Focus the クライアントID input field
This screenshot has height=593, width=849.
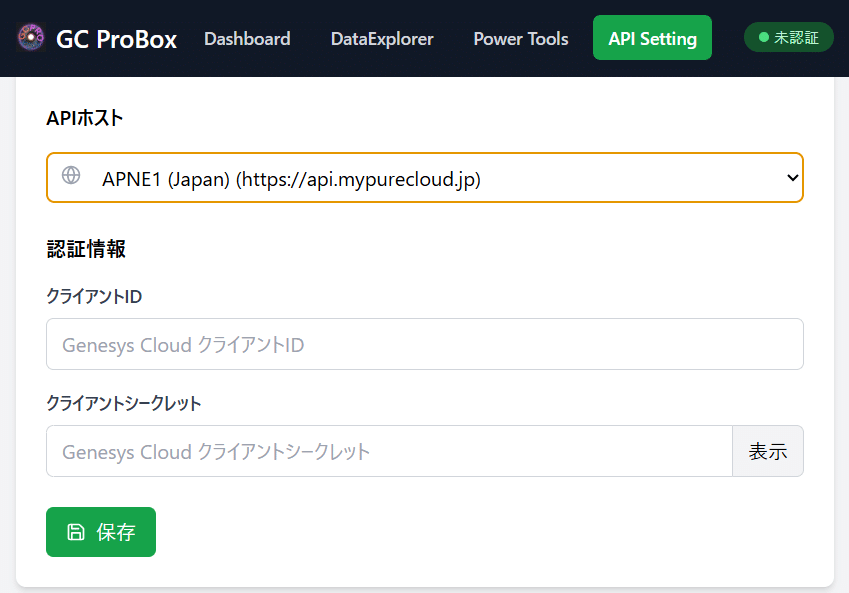click(x=424, y=344)
